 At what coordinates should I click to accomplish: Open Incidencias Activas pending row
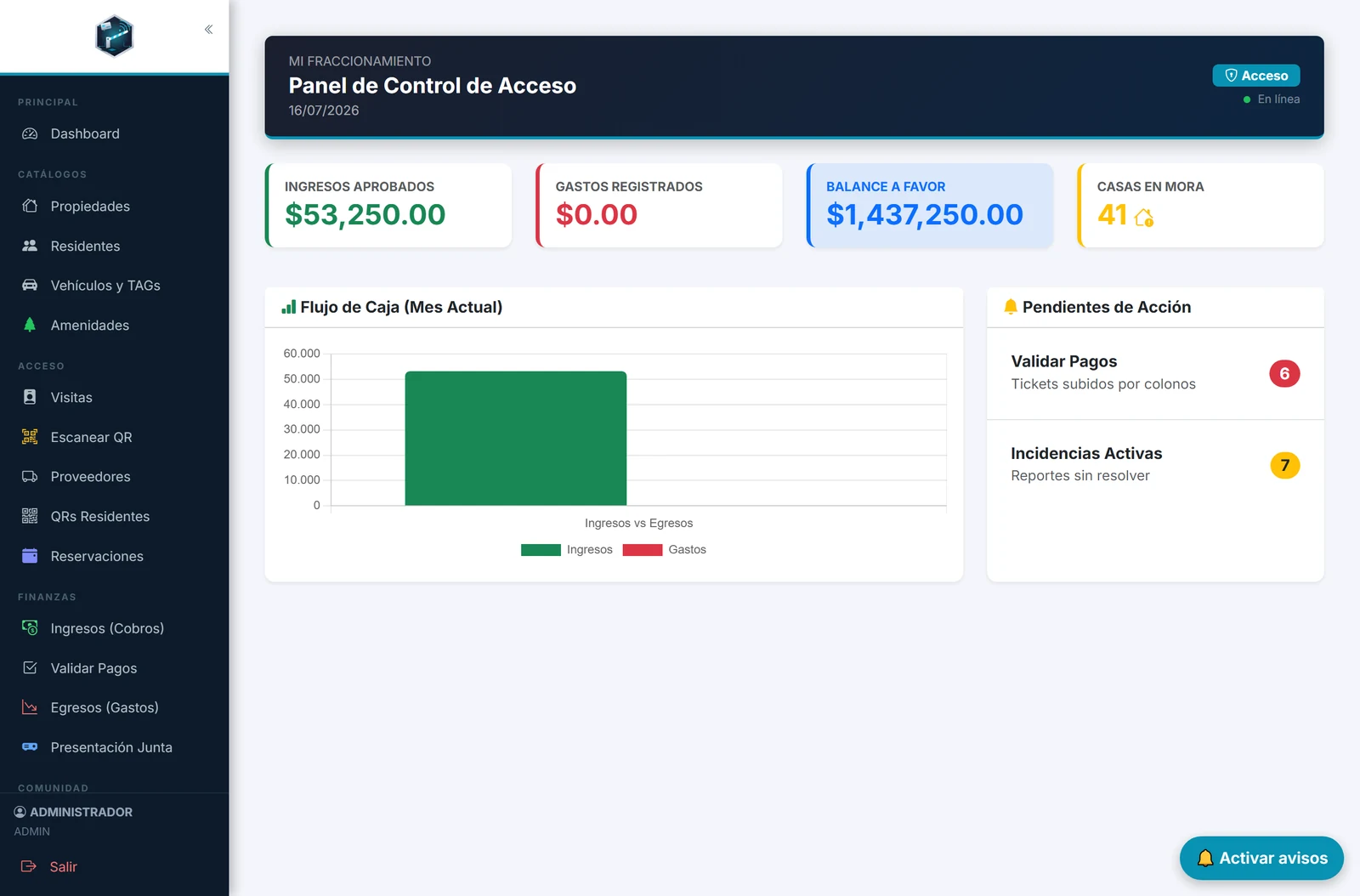pyautogui.click(x=1155, y=465)
